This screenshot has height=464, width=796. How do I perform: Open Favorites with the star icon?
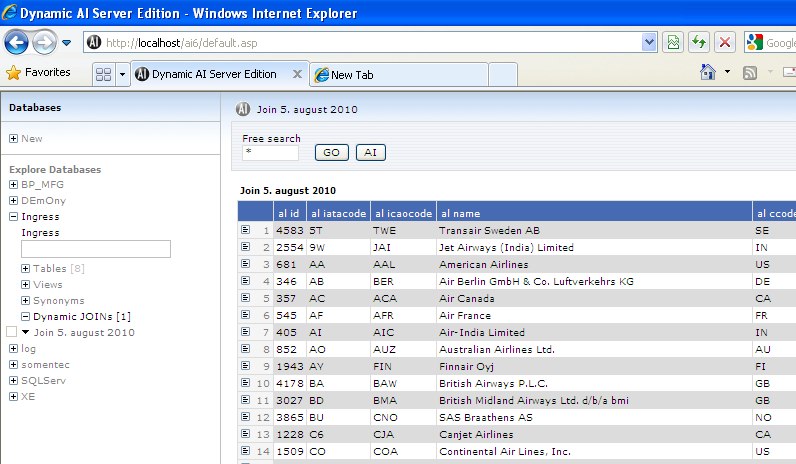14,73
